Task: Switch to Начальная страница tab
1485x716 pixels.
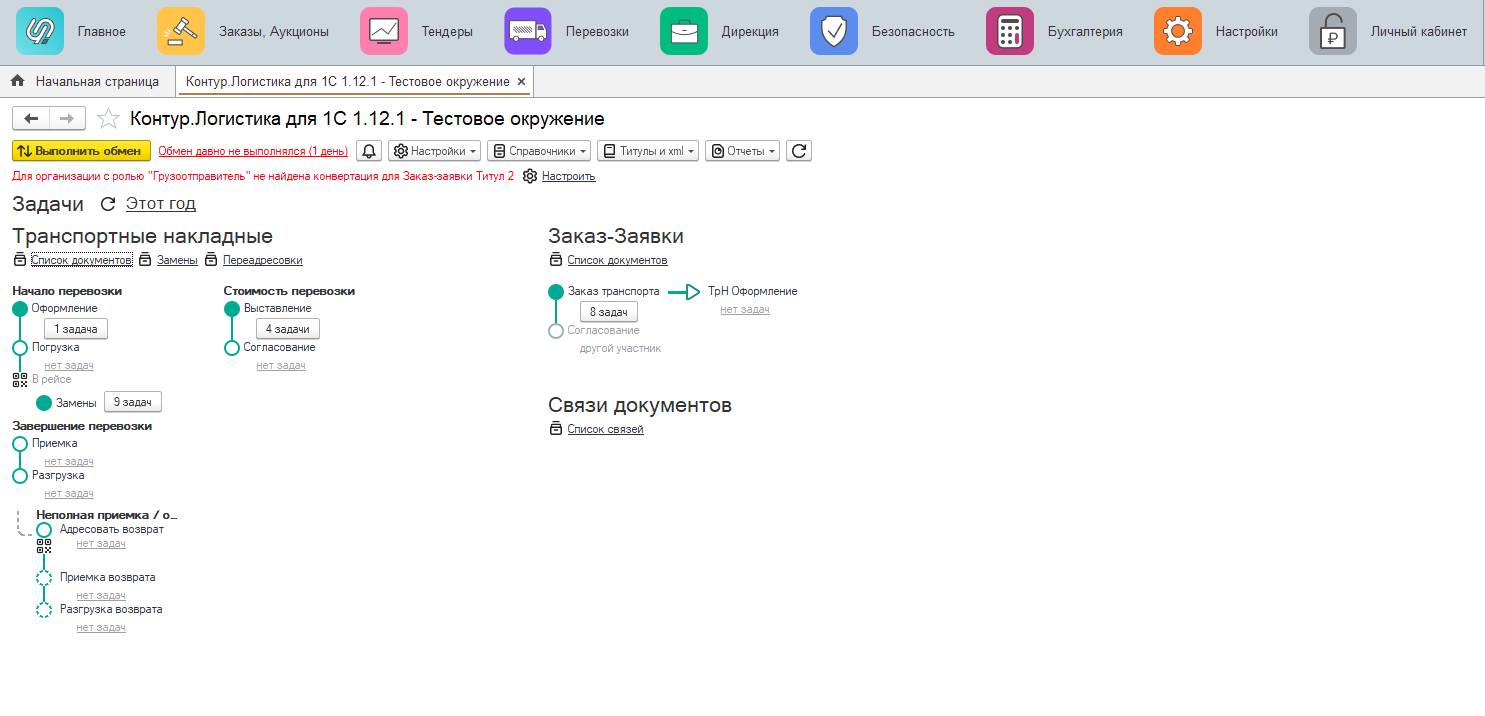Action: point(85,82)
